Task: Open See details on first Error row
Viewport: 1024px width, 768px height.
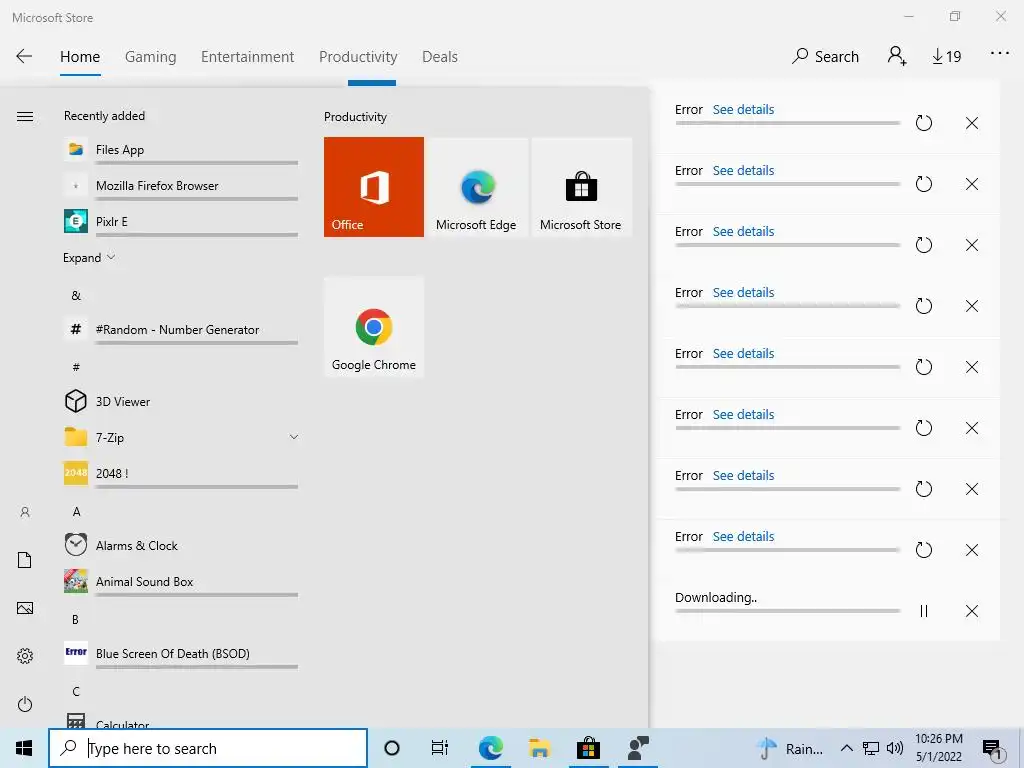Action: coord(743,110)
